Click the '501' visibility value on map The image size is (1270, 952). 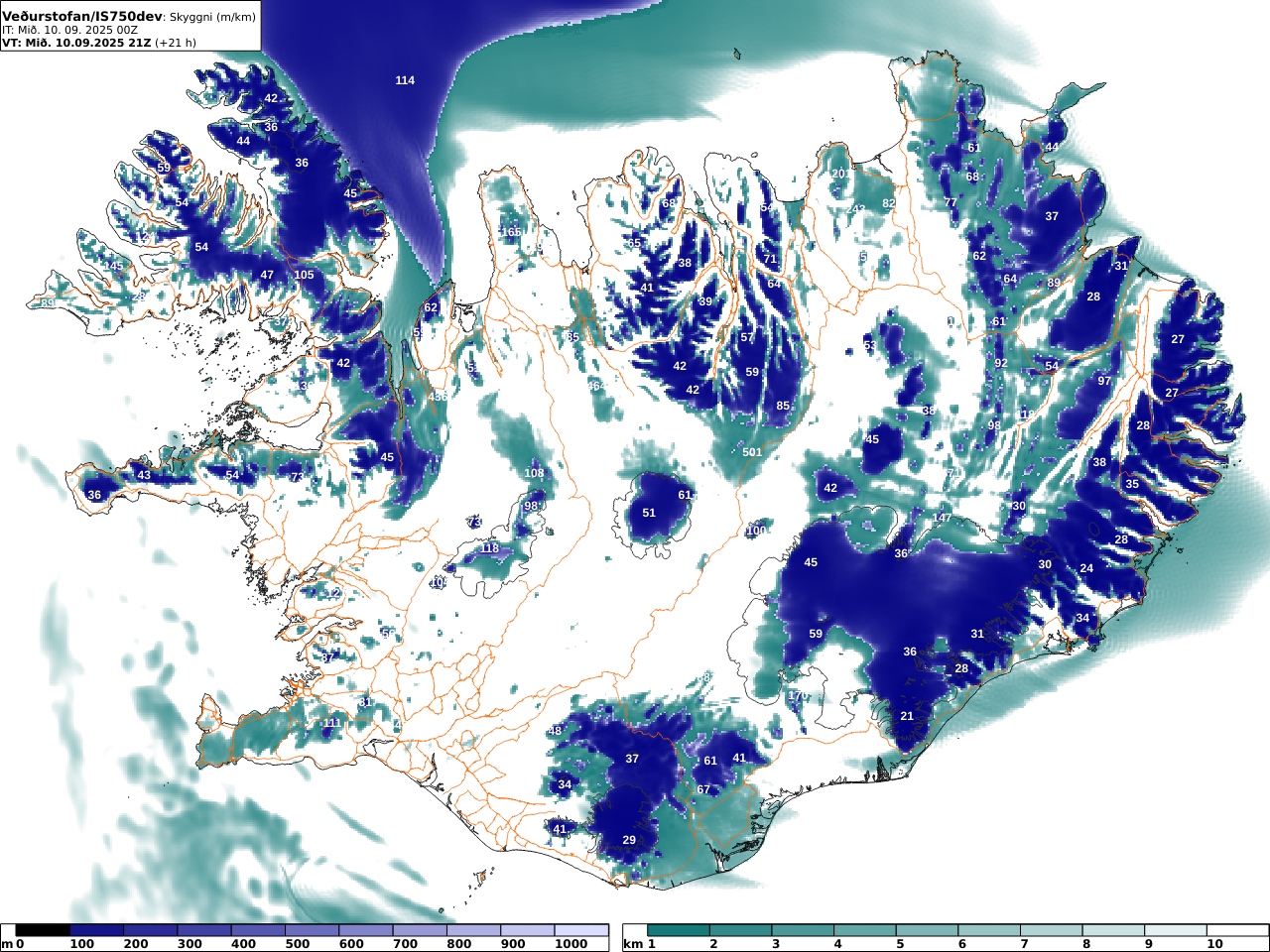[x=752, y=452]
